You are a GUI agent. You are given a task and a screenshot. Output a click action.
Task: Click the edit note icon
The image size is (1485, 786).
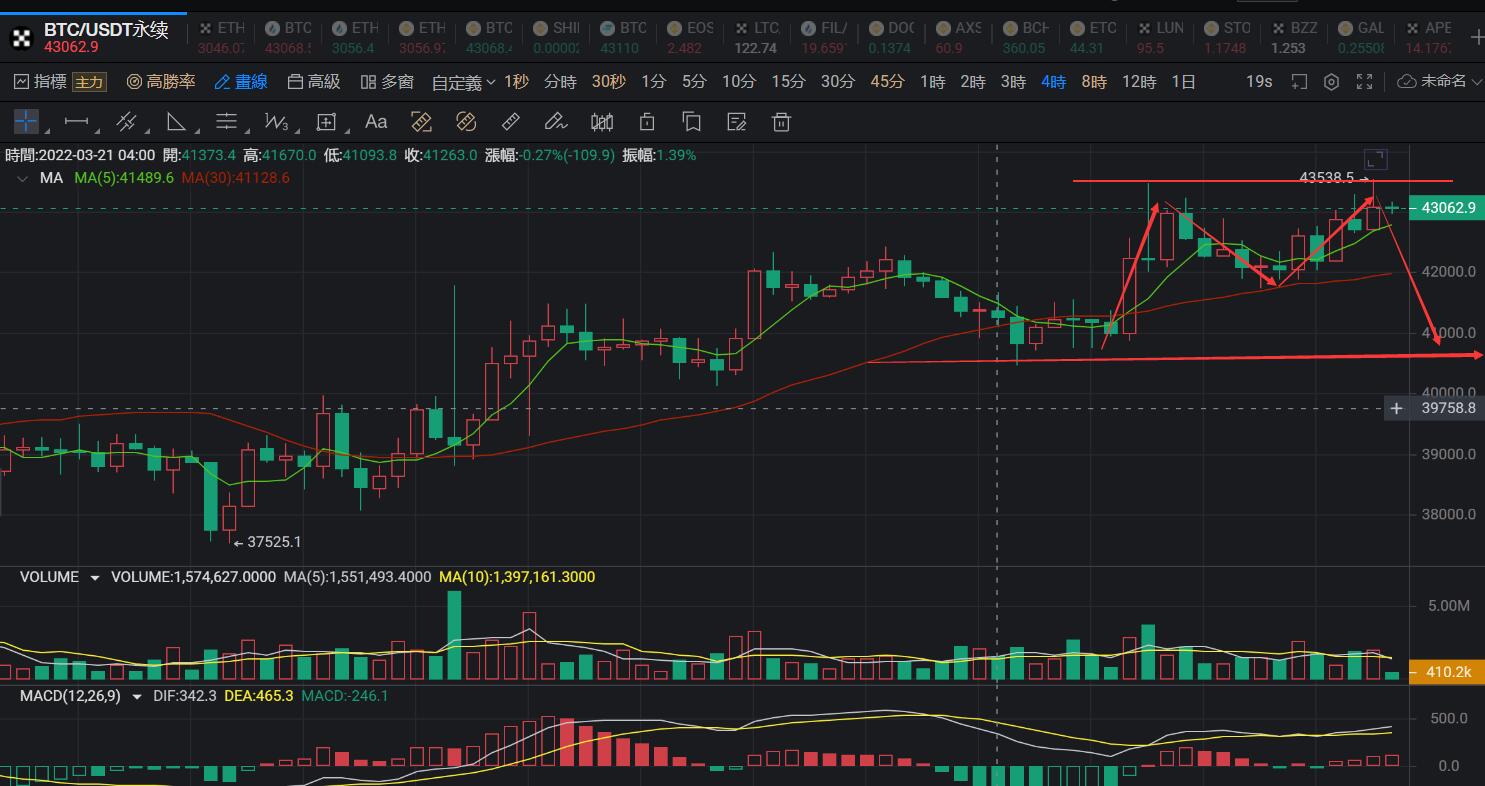[737, 122]
